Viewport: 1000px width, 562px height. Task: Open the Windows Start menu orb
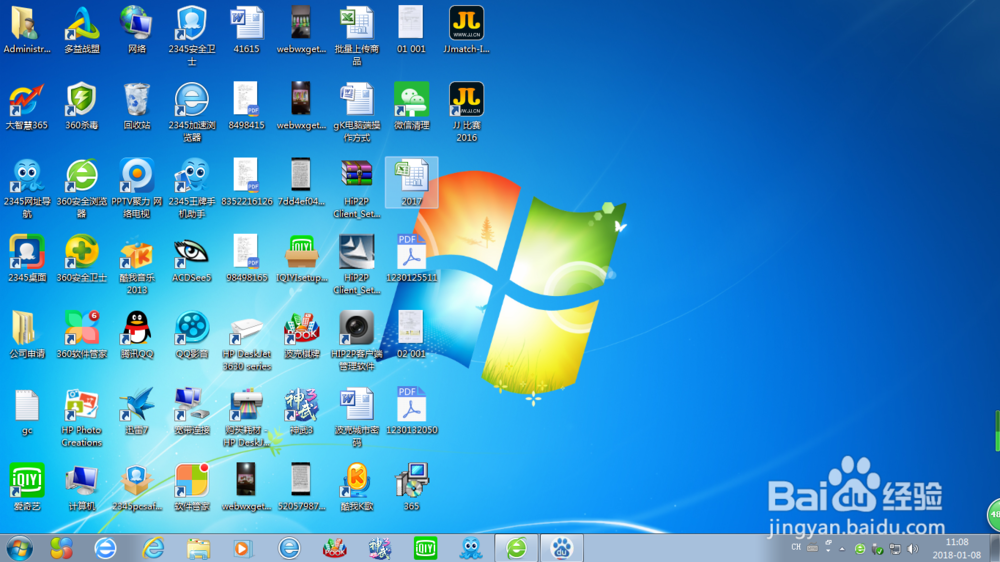point(19,548)
